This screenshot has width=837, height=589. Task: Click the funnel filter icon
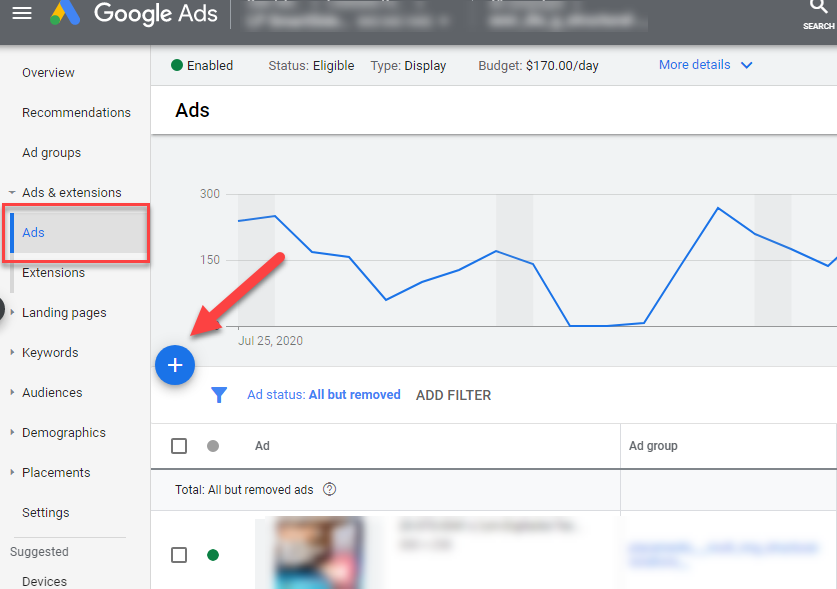(219, 395)
